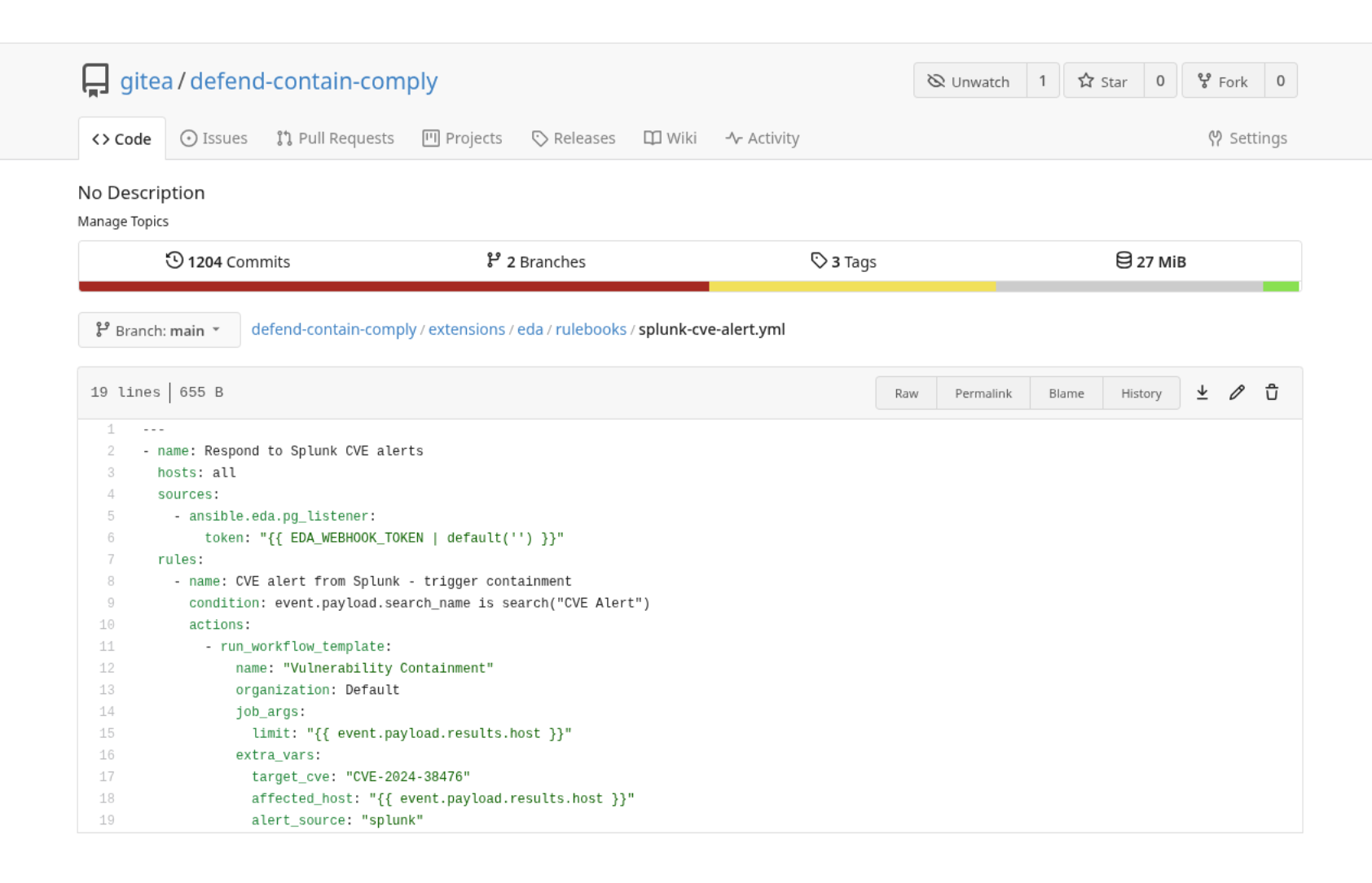Image resolution: width=1372 pixels, height=883 pixels.
Task: Click the gray segment of language bar
Action: click(1129, 286)
